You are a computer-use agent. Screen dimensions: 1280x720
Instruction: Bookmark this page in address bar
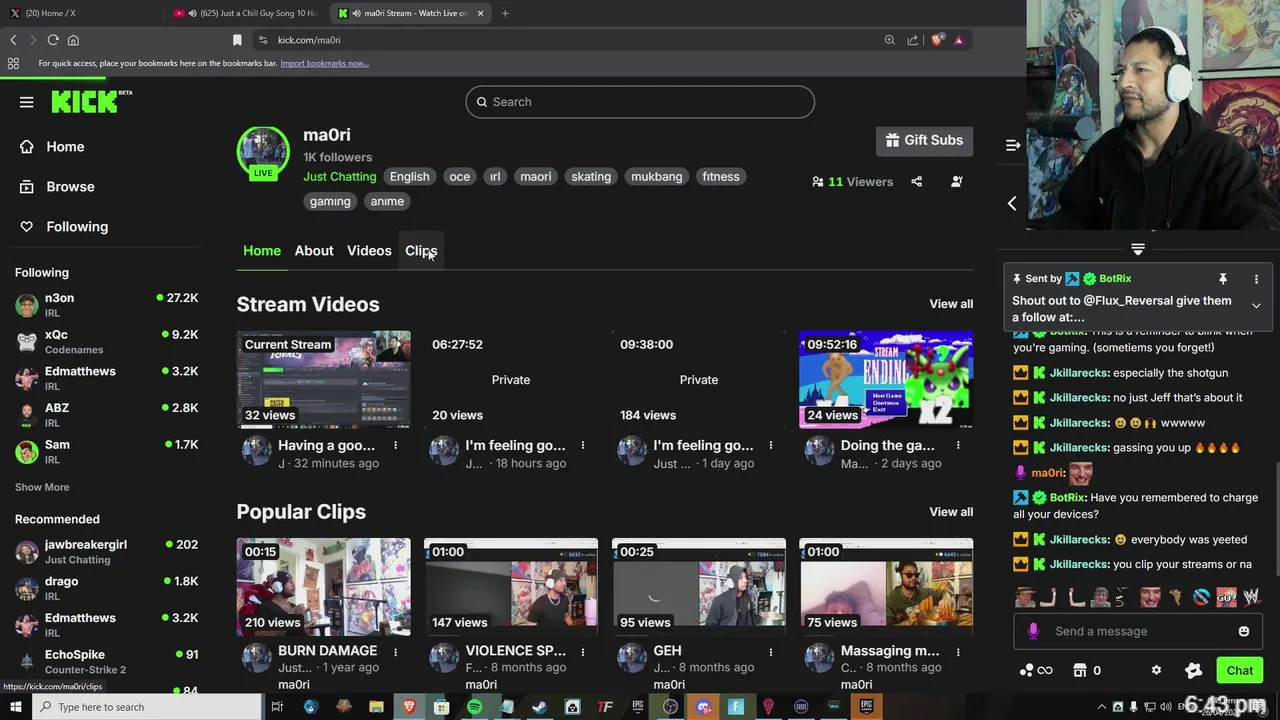point(237,40)
